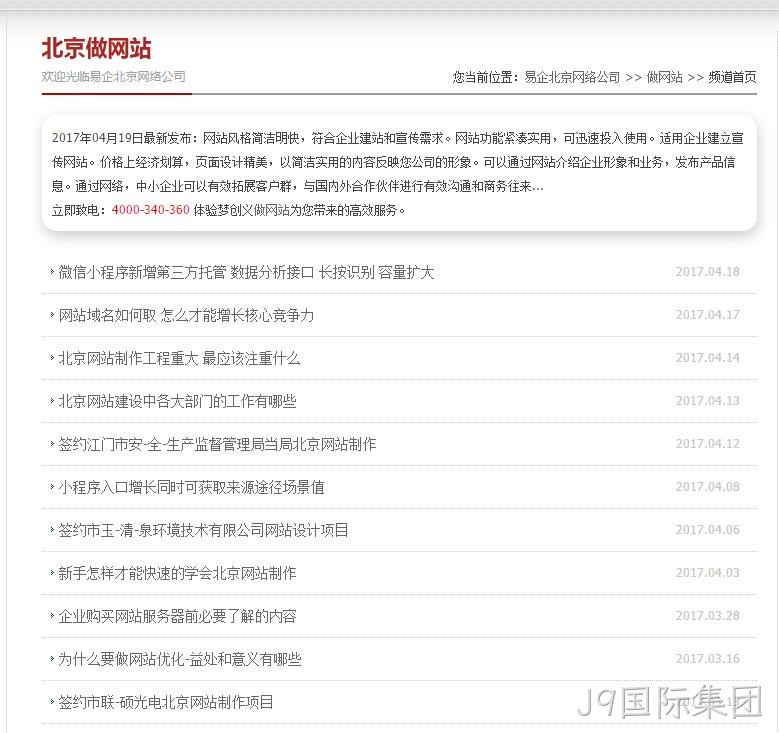This screenshot has height=733, width=779.
Task: Click date 2017.04.18 in the list
Action: (x=707, y=272)
